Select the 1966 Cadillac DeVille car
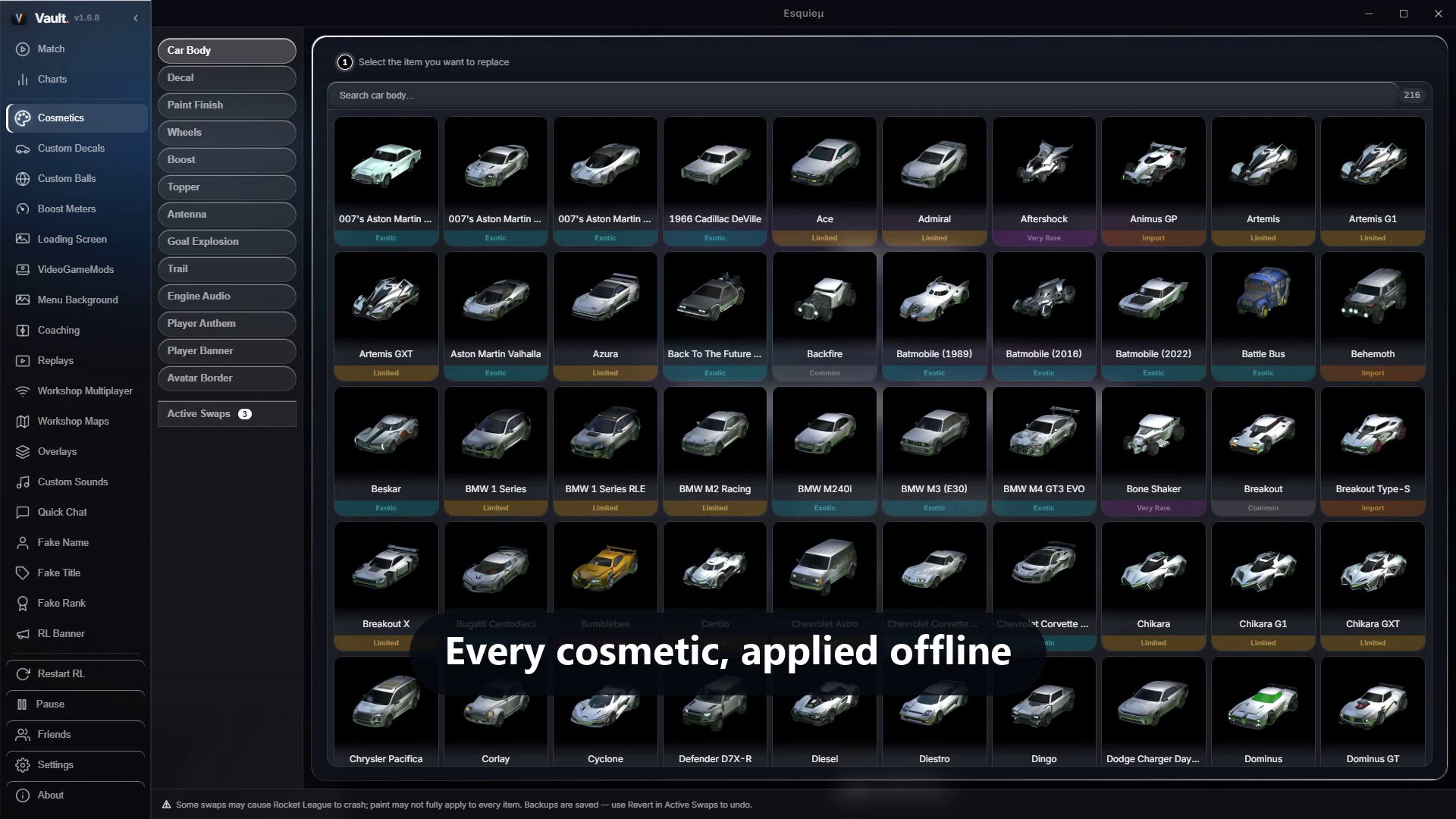The height and width of the screenshot is (819, 1456). point(715,181)
